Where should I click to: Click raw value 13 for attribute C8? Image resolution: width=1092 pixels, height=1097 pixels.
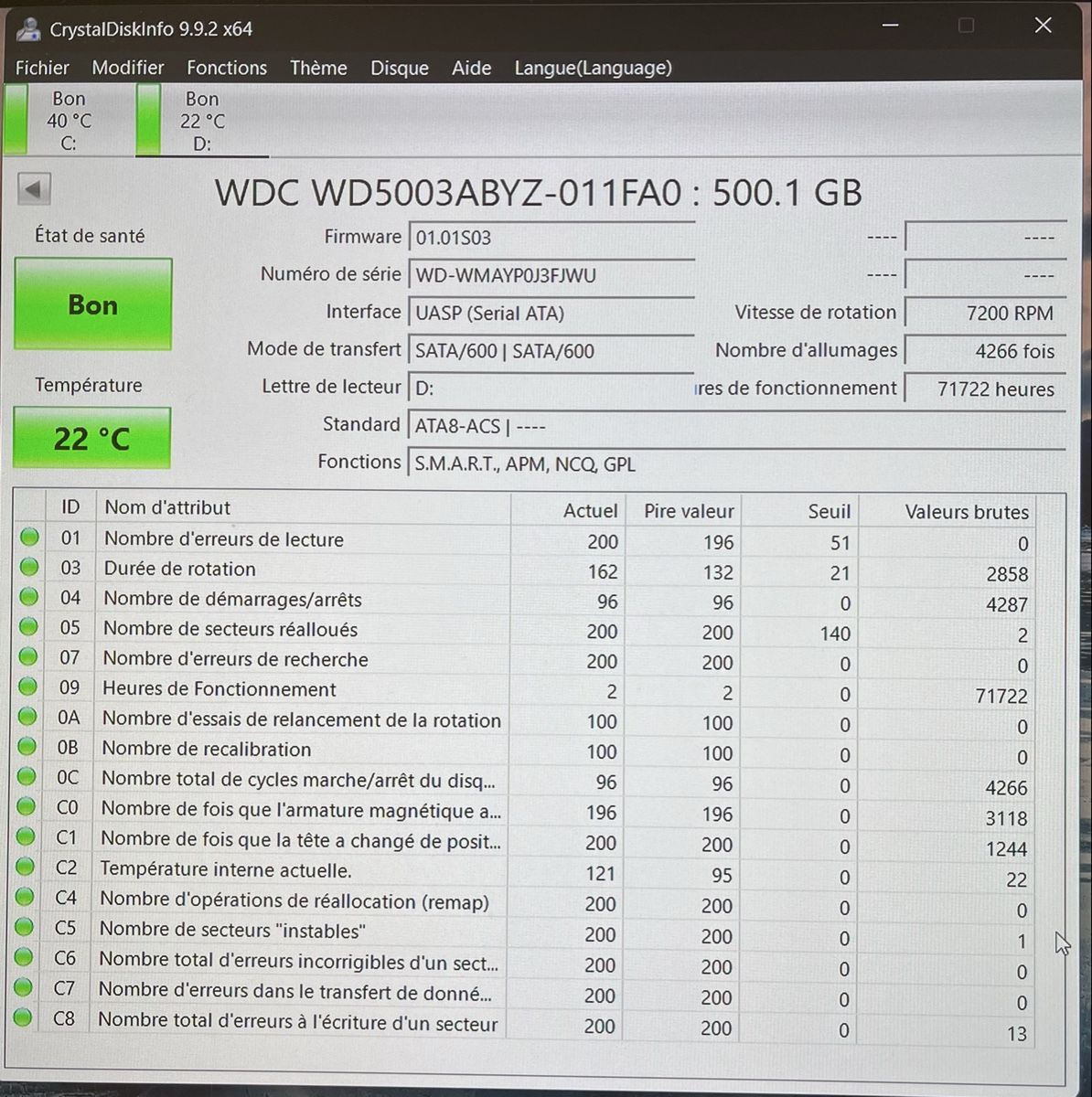(1016, 1033)
